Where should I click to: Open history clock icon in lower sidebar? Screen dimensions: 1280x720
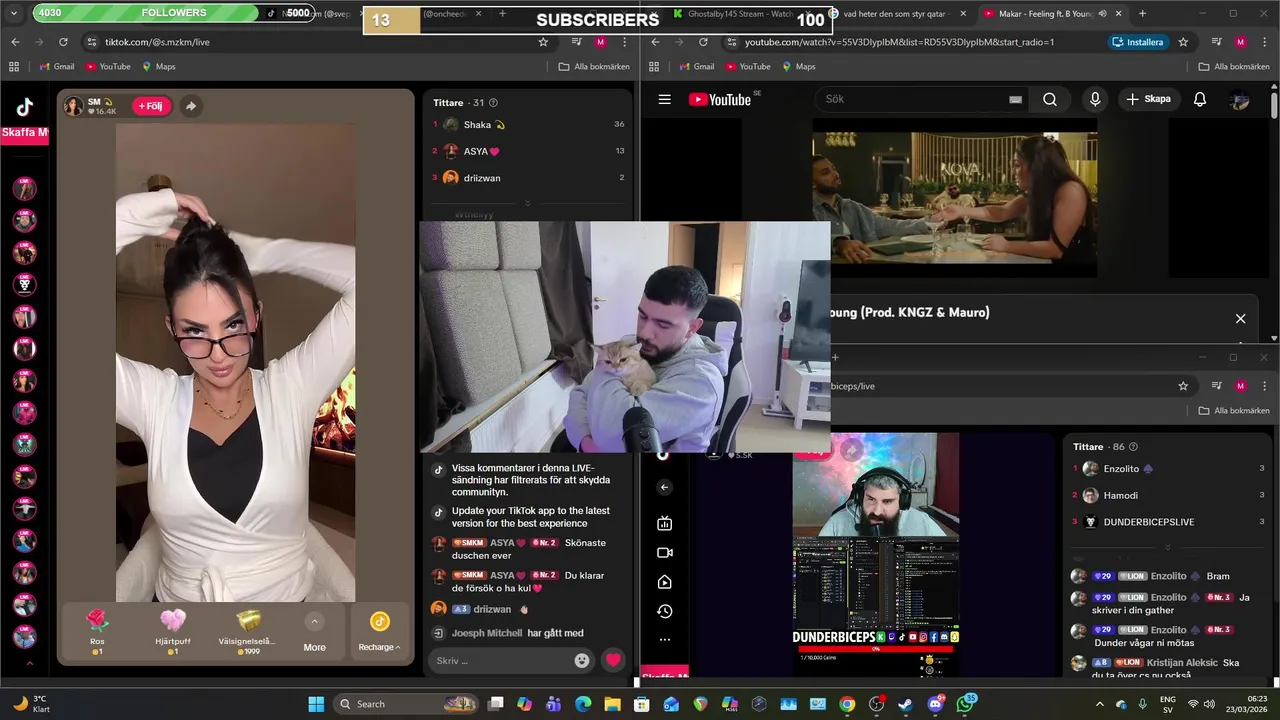665,611
